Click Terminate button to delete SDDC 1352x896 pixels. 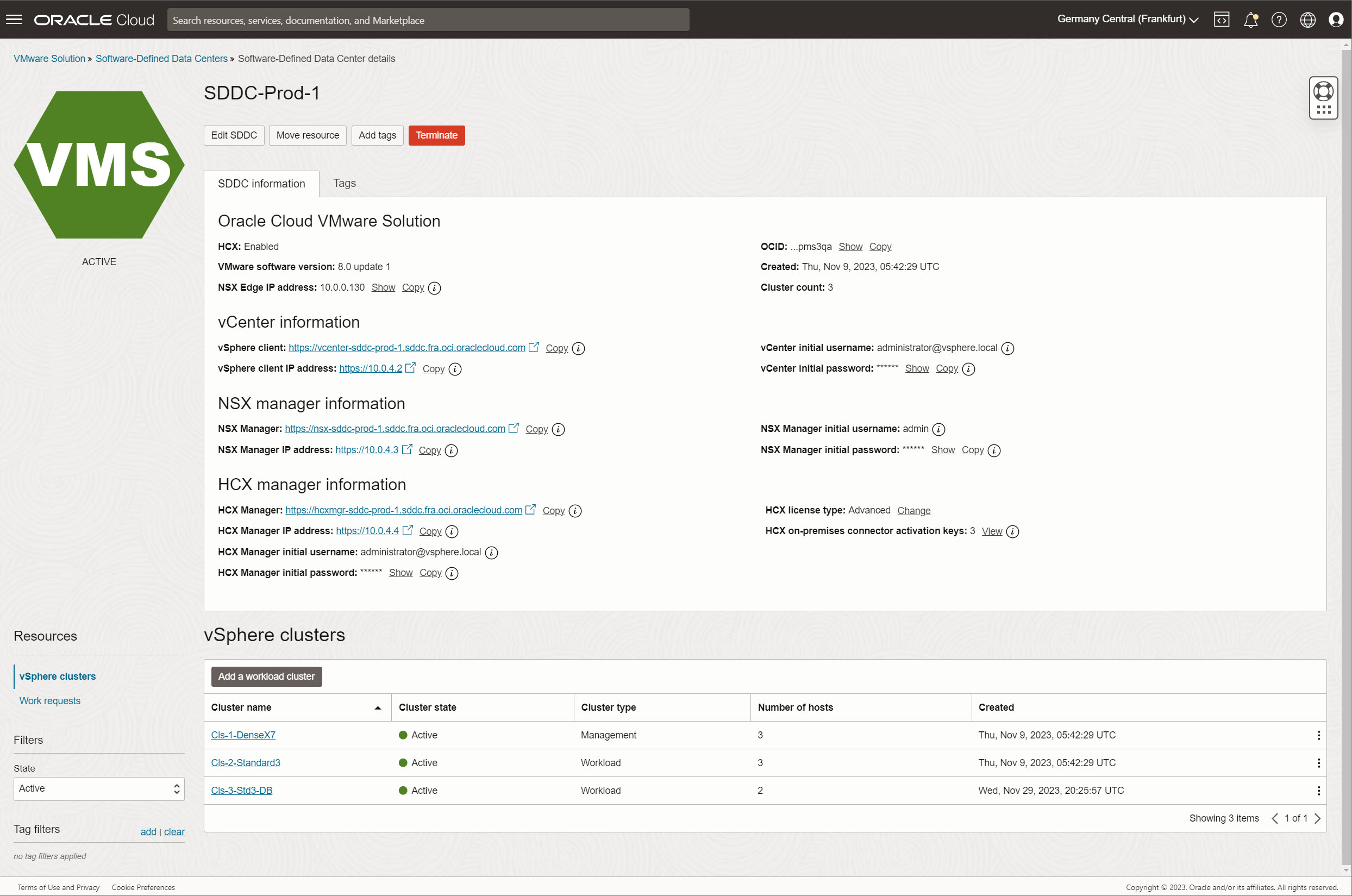[436, 135]
